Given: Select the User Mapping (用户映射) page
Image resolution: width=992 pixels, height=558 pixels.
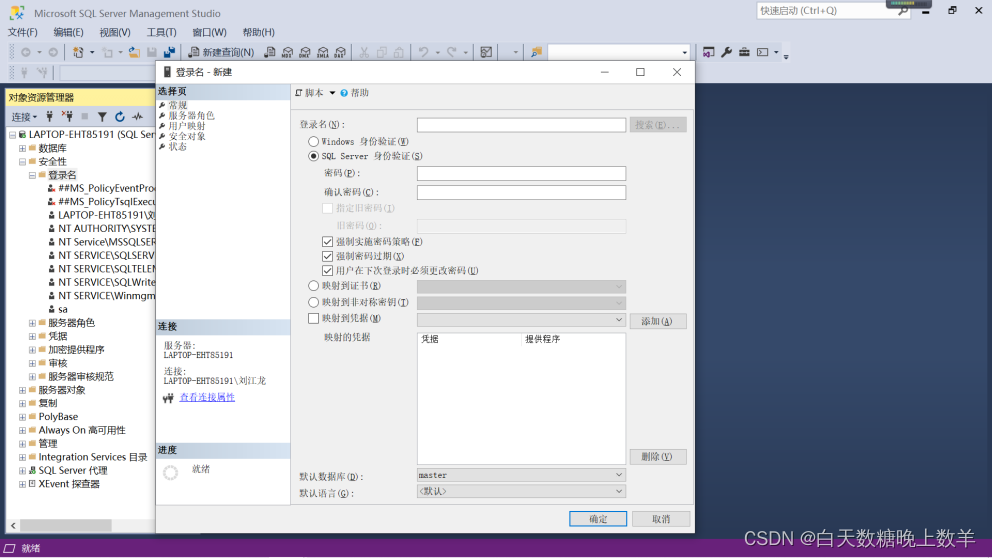Looking at the screenshot, I should (x=187, y=126).
